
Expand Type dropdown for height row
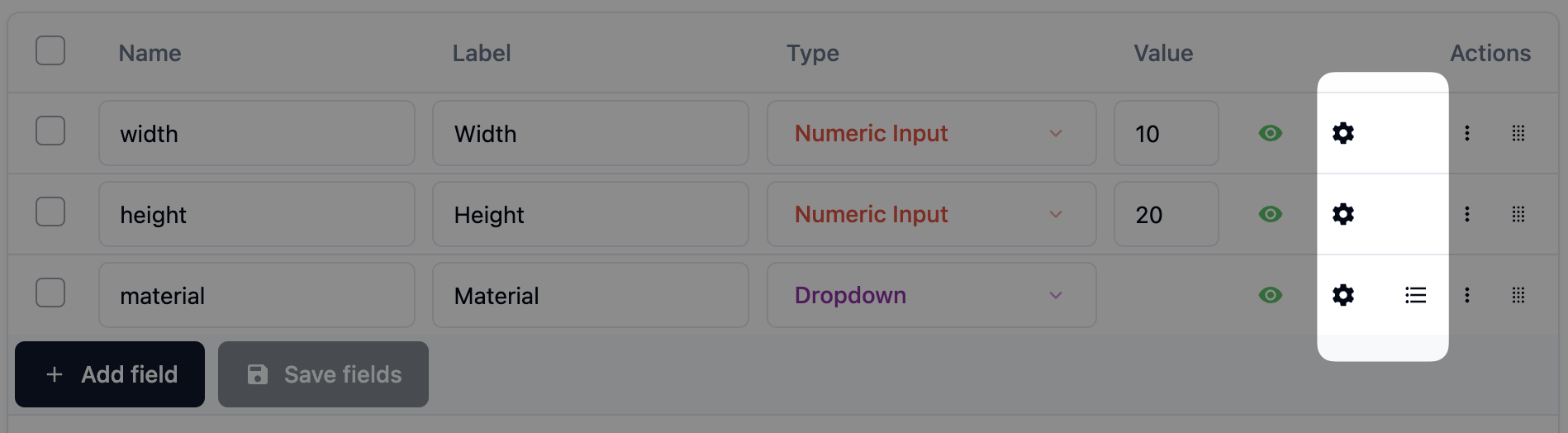(x=931, y=214)
